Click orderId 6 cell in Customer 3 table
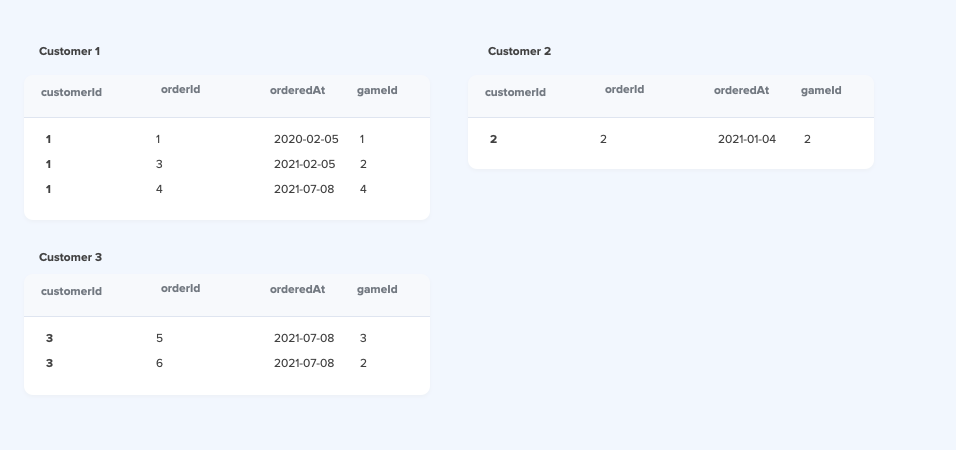The width and height of the screenshot is (956, 450). (x=159, y=363)
